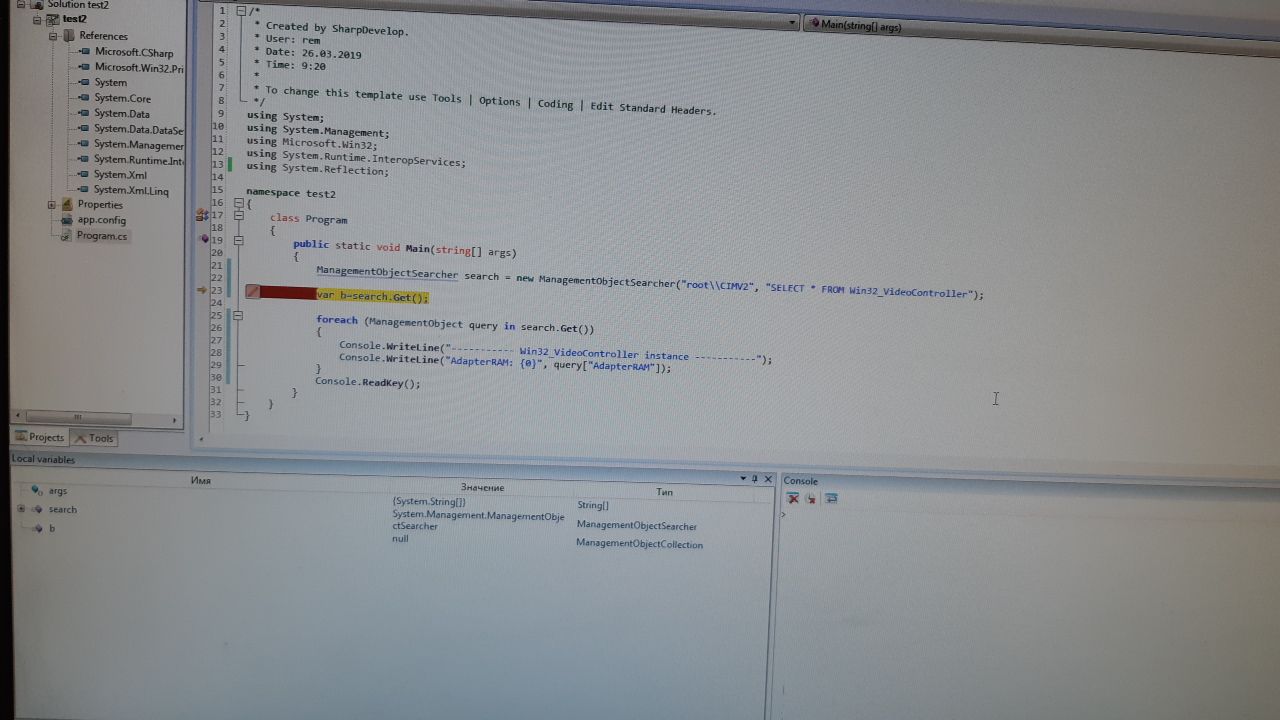Select the System reference in tree
The width and height of the screenshot is (1280, 720).
(110, 83)
